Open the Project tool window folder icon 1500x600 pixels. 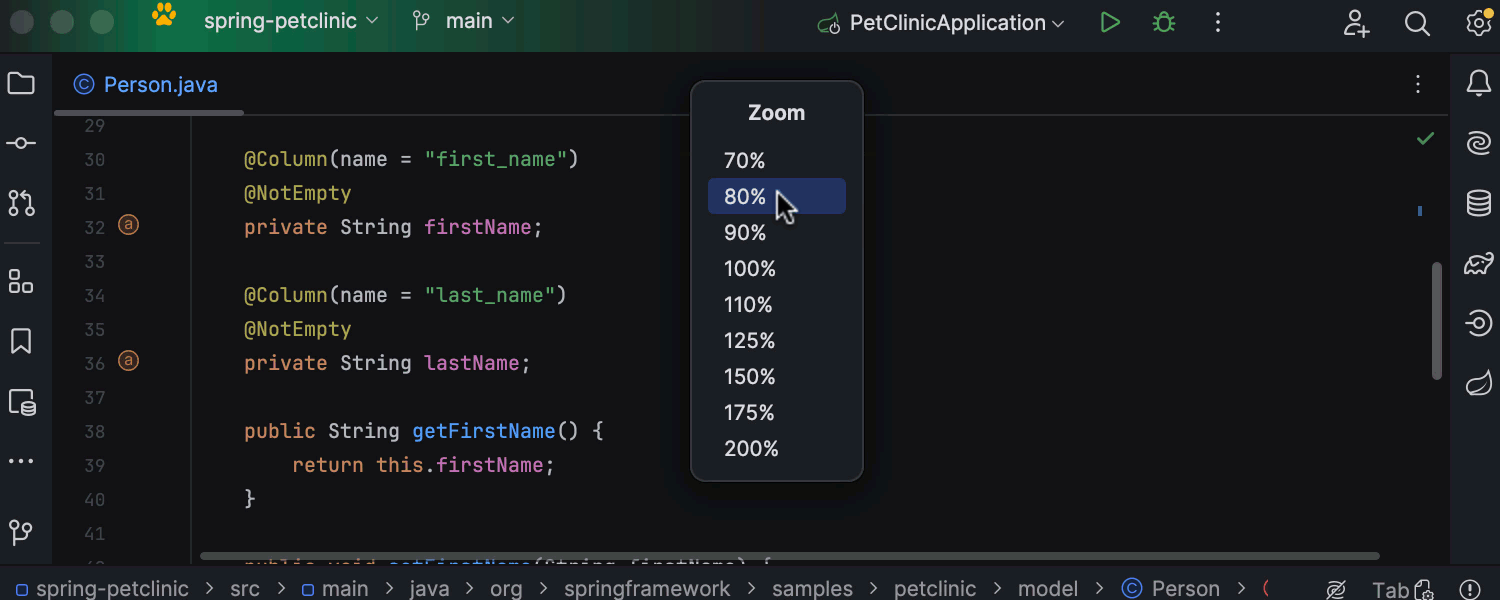21,84
